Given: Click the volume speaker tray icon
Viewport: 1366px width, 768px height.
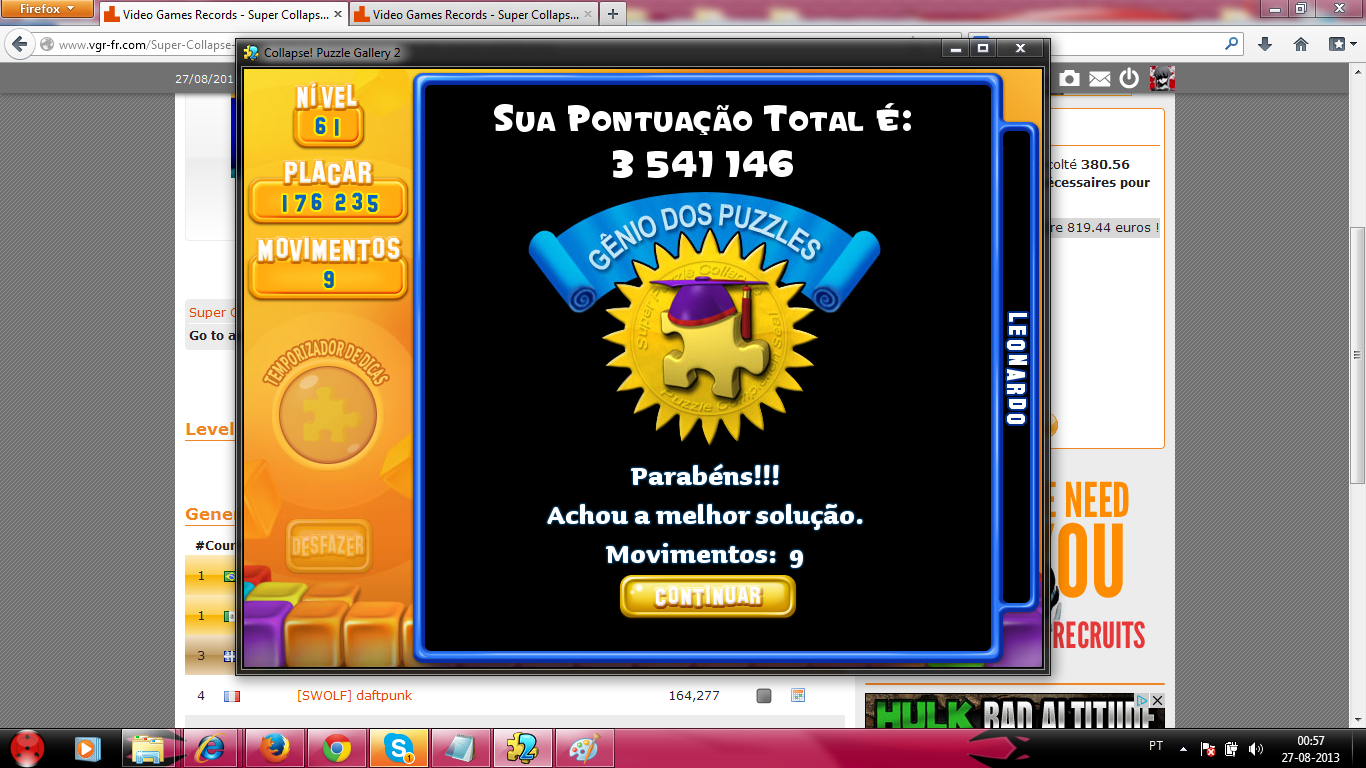Looking at the screenshot, I should (x=1255, y=748).
